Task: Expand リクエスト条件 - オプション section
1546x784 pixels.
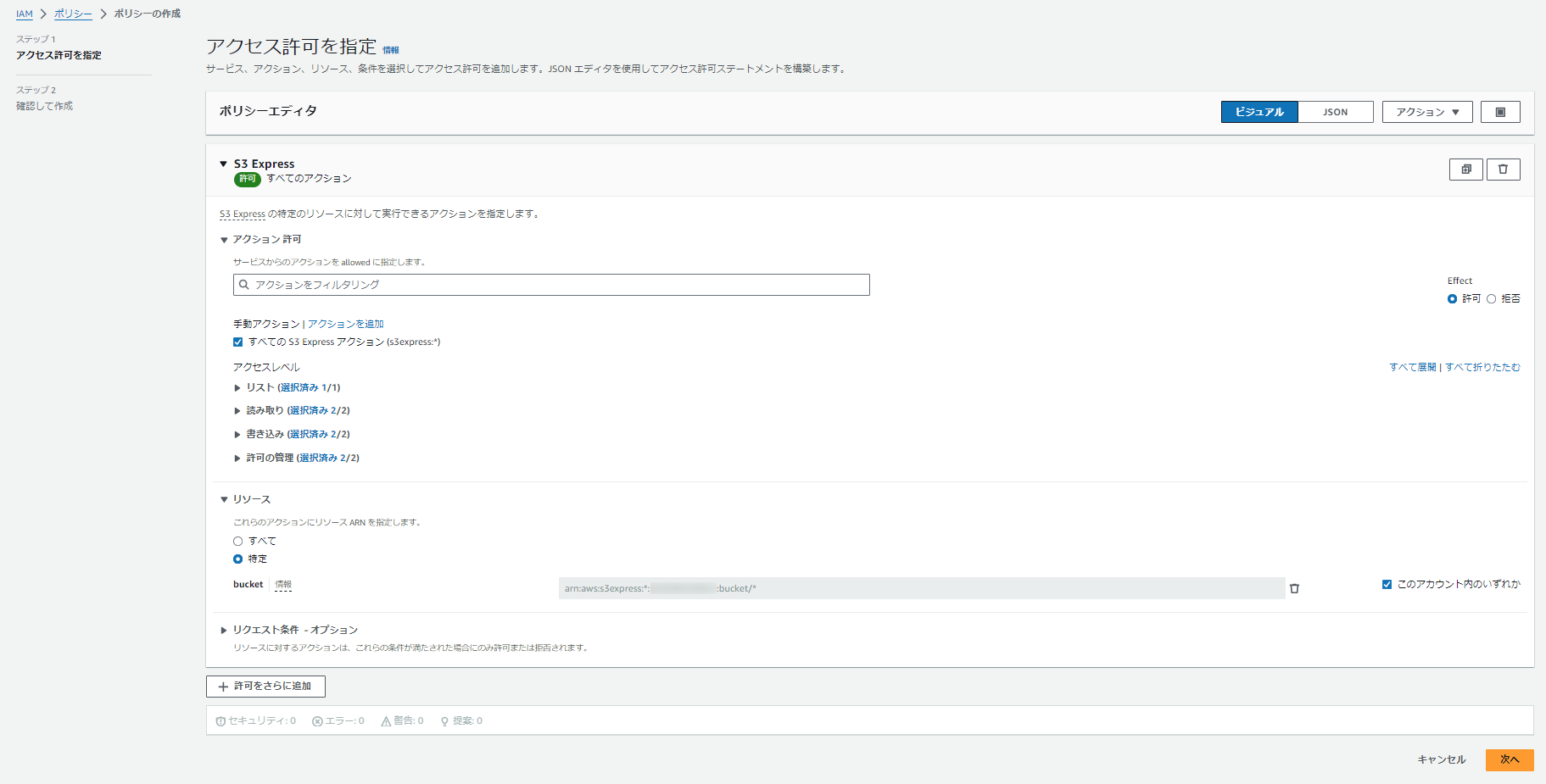Action: point(224,630)
